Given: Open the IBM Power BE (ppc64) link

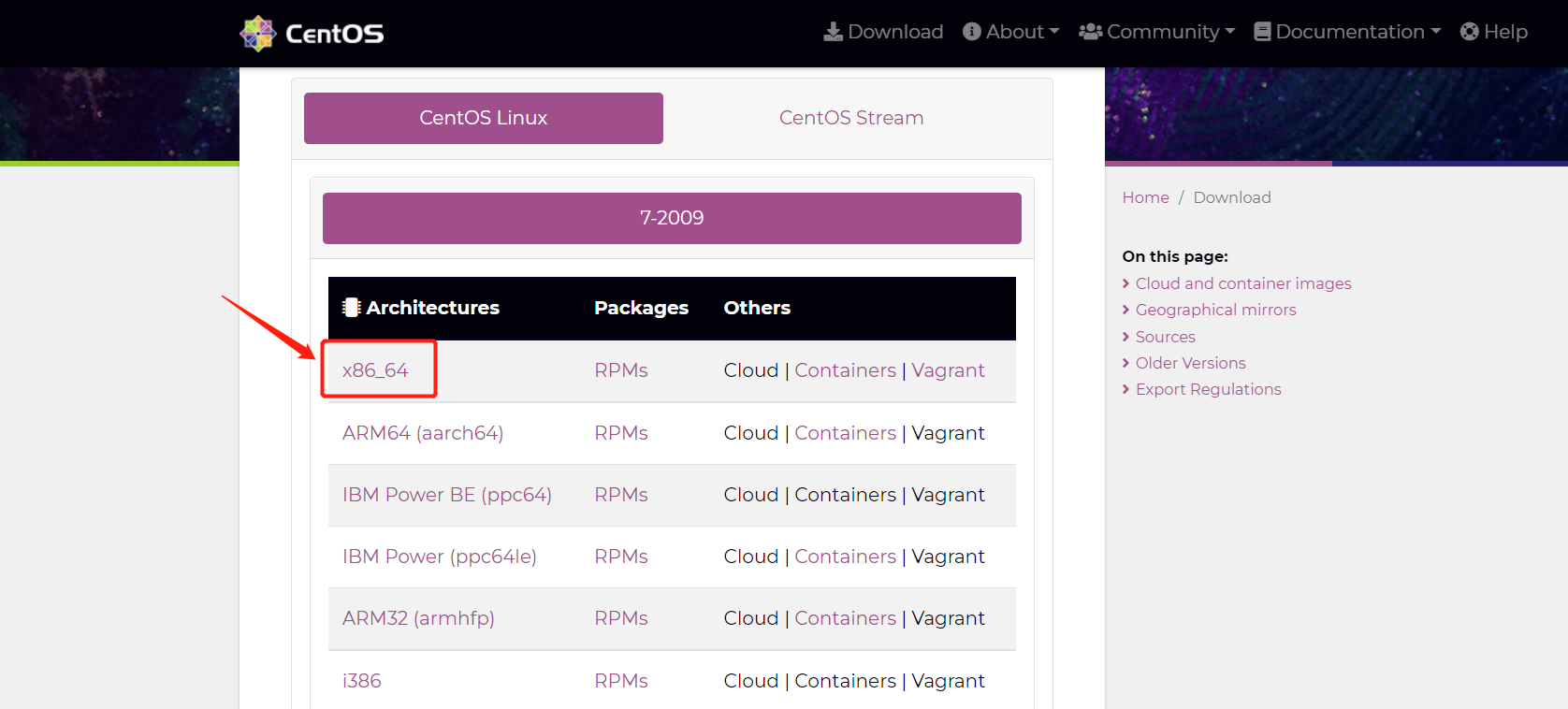Looking at the screenshot, I should click(447, 495).
